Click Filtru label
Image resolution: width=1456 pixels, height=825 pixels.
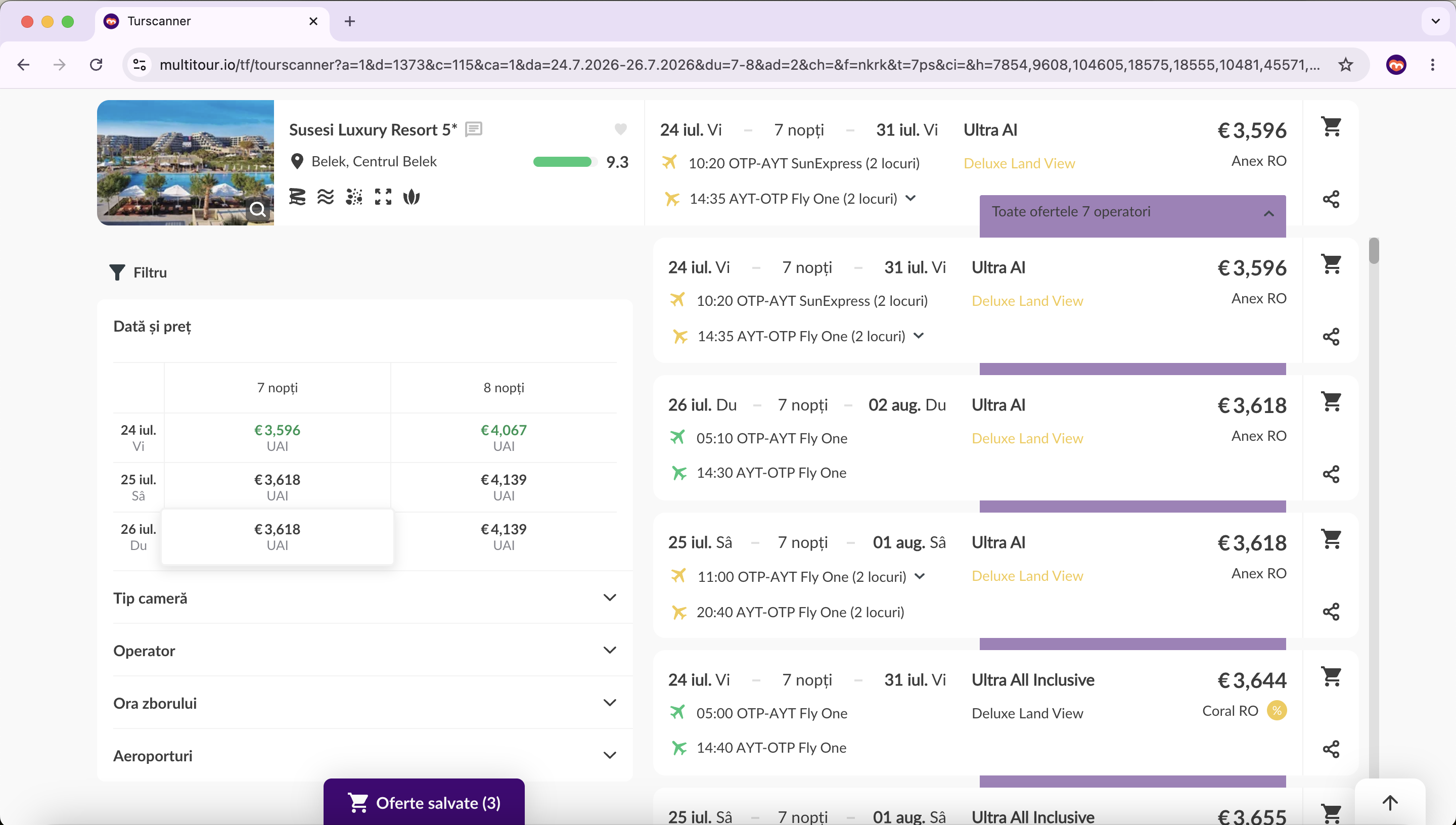click(x=150, y=272)
